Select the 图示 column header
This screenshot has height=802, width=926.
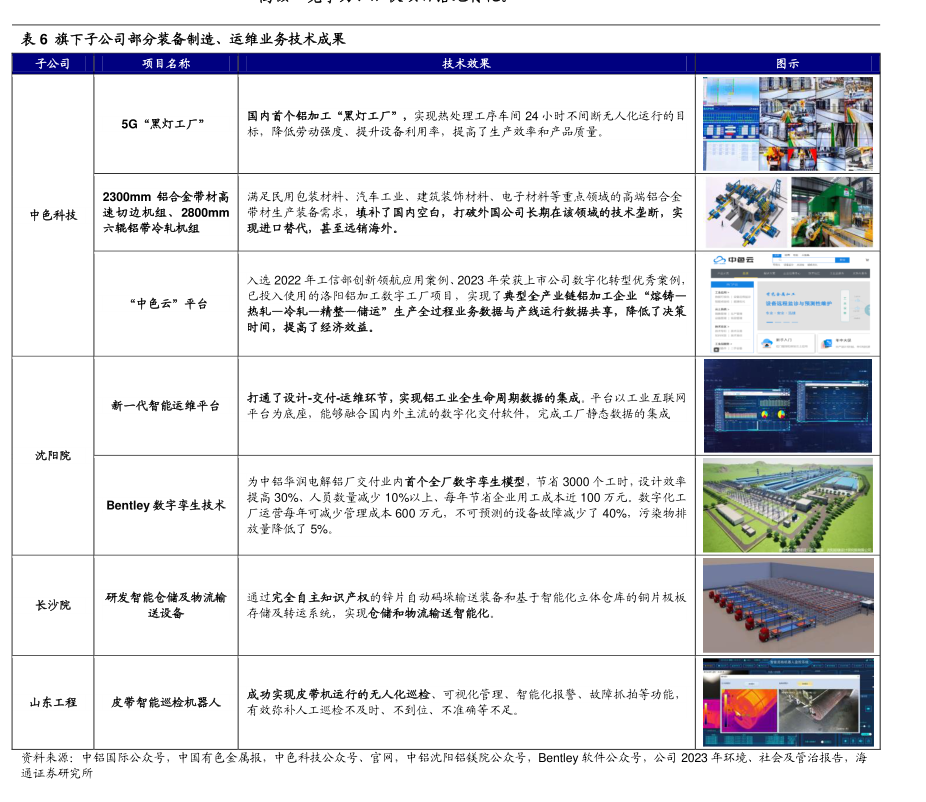pyautogui.click(x=788, y=63)
